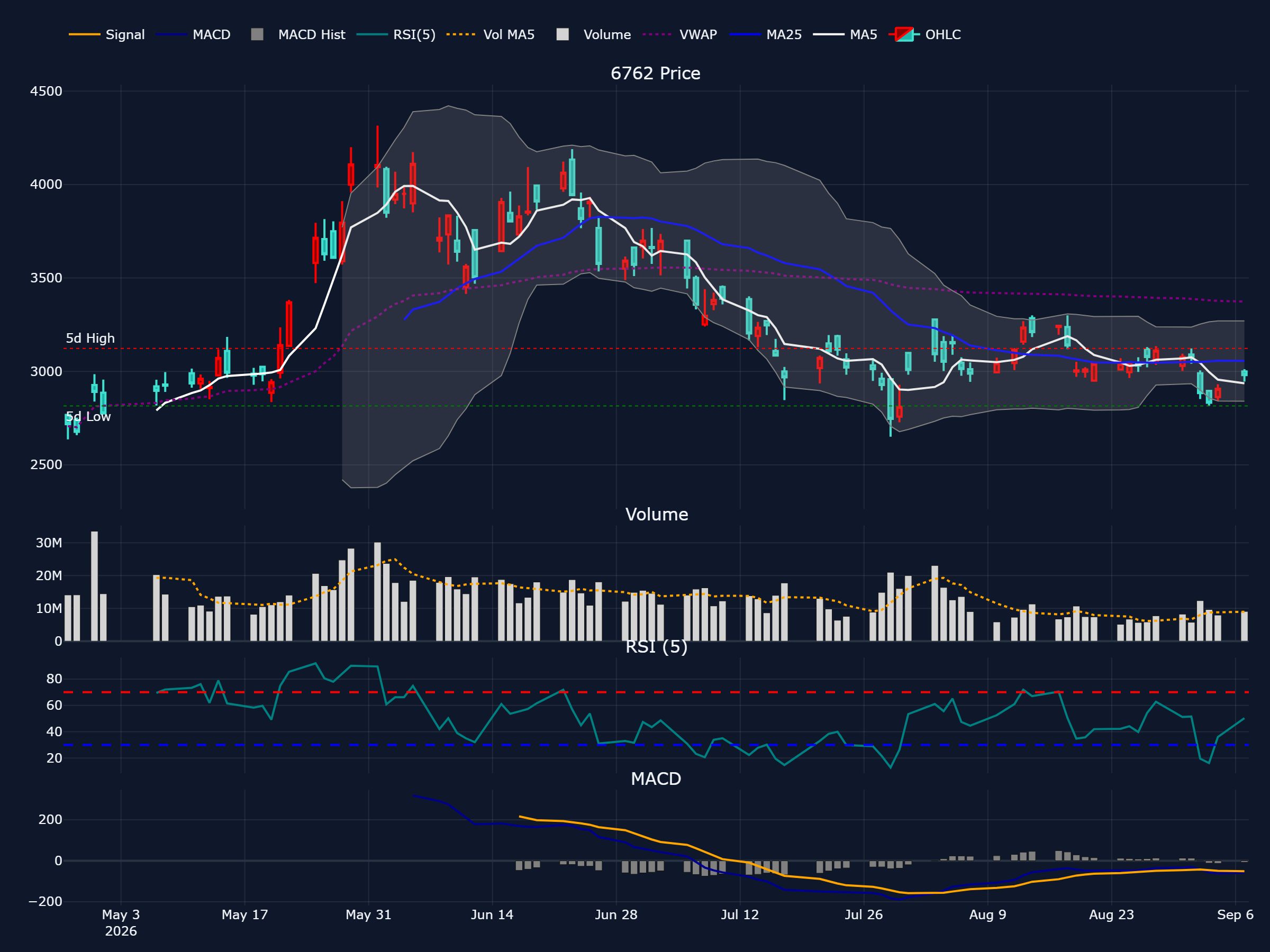
Task: Click the 'RSI (5)' subplot title
Action: point(656,647)
